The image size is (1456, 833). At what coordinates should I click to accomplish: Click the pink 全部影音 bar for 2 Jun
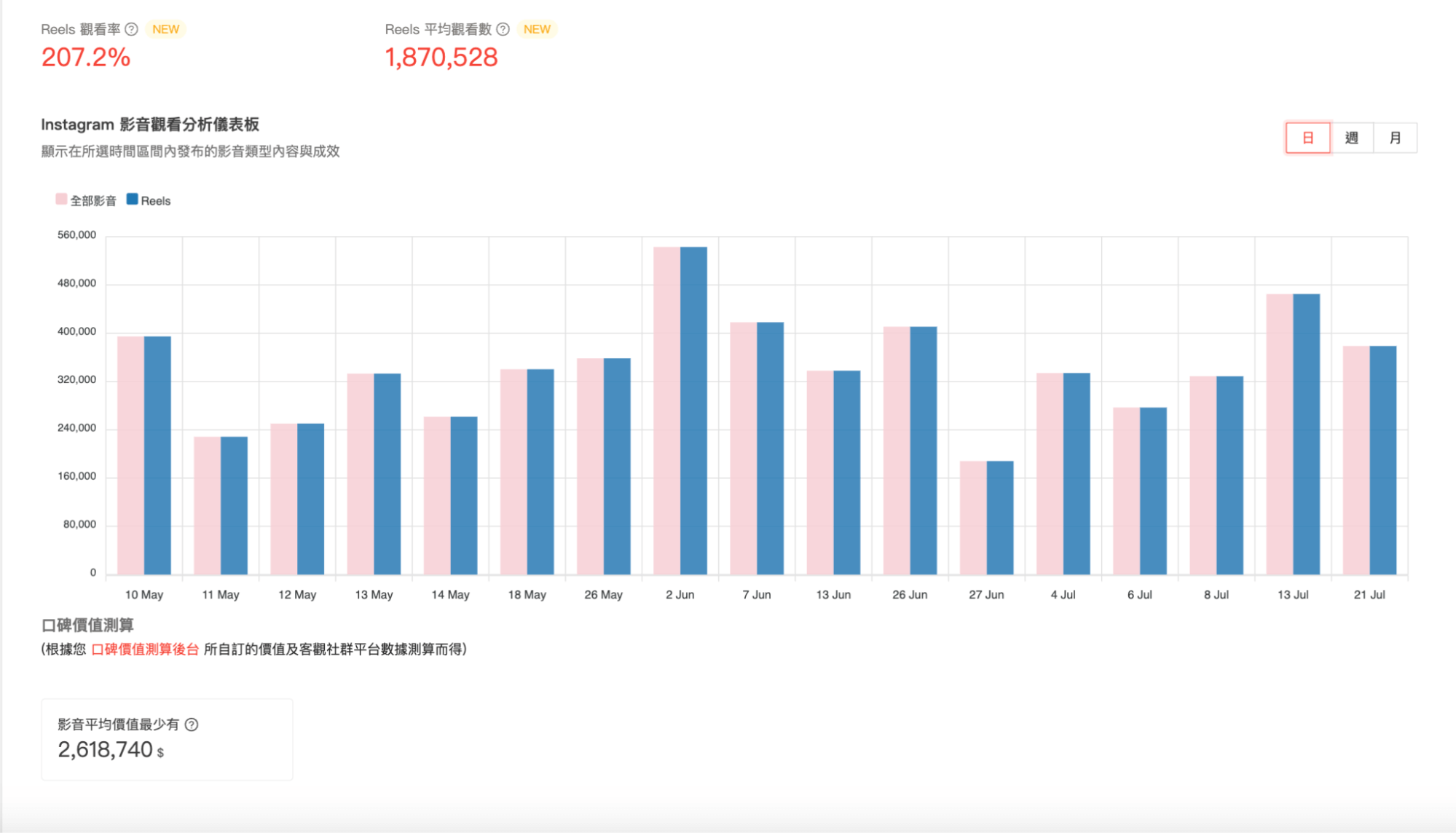click(666, 411)
